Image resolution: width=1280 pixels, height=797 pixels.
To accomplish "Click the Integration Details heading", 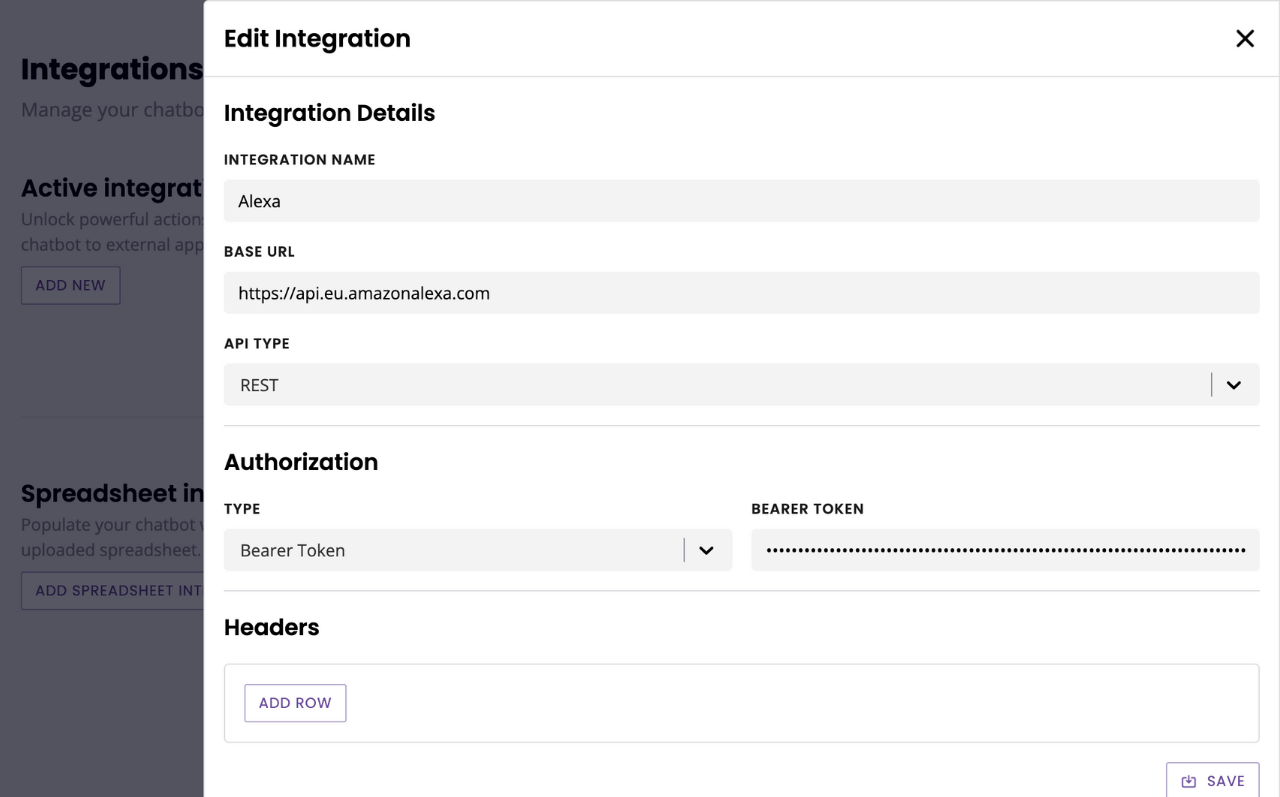I will click(x=329, y=113).
